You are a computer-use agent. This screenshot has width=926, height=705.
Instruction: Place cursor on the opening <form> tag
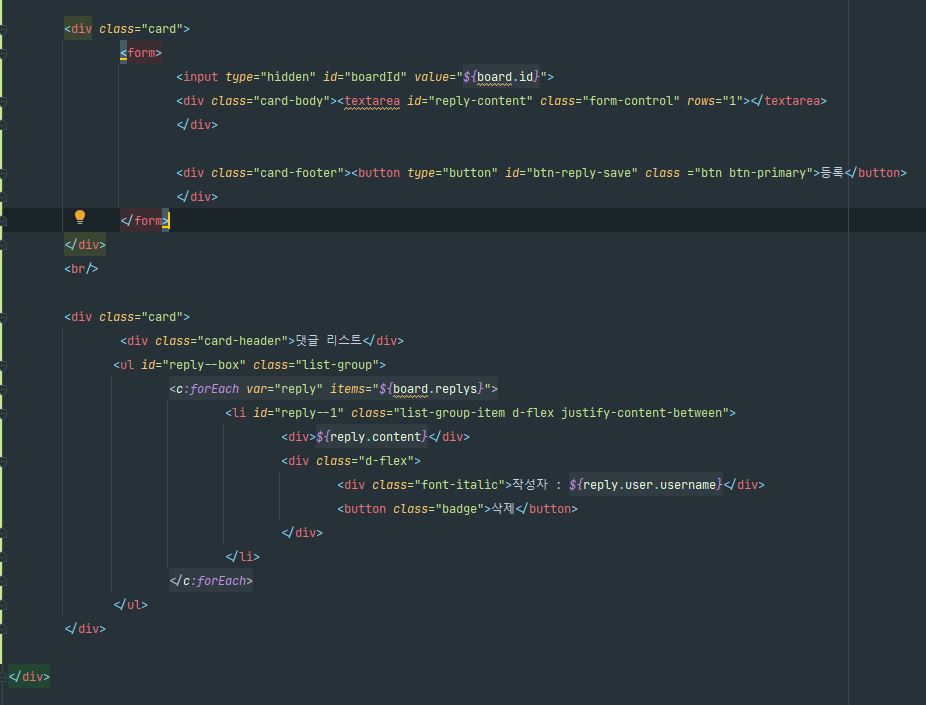141,53
